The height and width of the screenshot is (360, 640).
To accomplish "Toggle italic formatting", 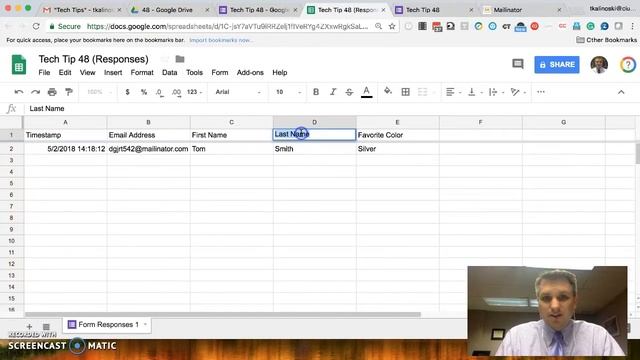I will 333,92.
